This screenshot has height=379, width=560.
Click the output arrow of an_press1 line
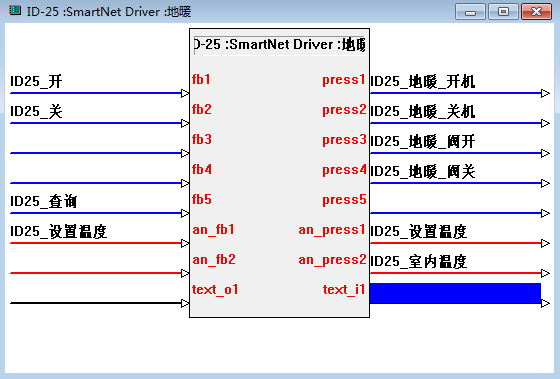[545, 243]
